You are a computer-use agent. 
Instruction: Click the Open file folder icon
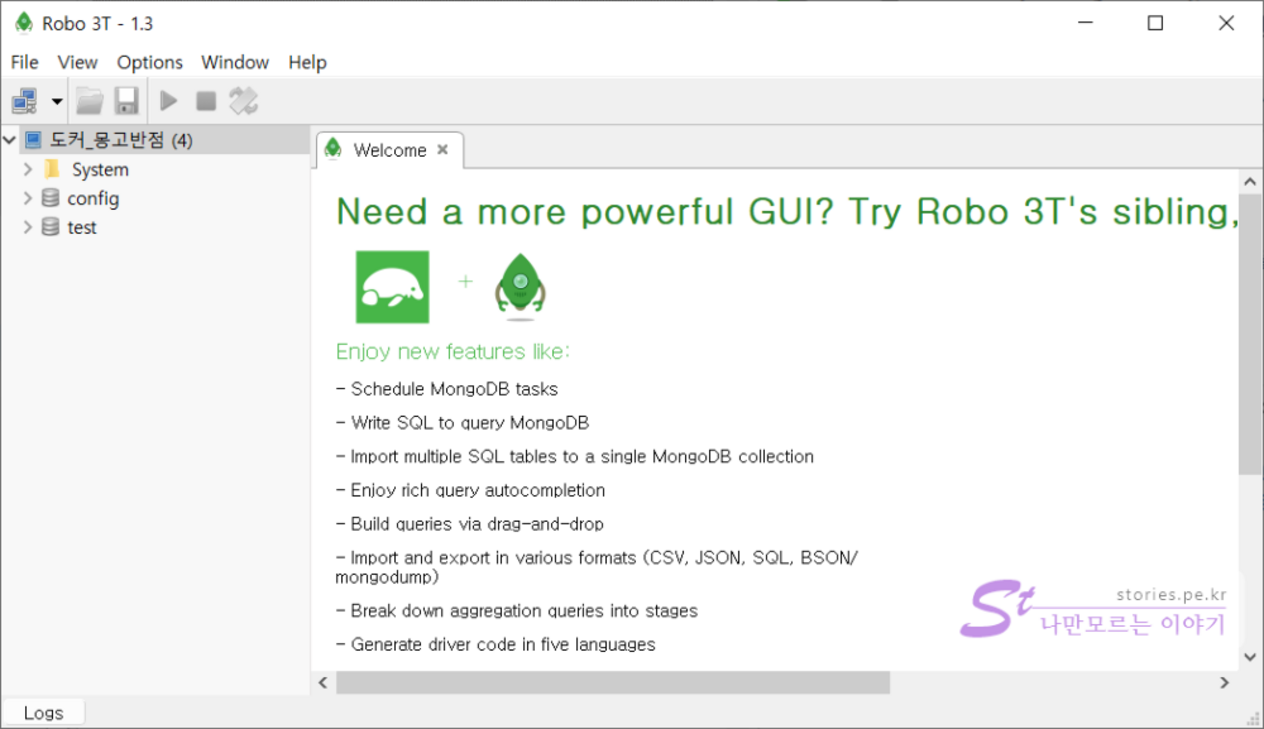pos(90,101)
